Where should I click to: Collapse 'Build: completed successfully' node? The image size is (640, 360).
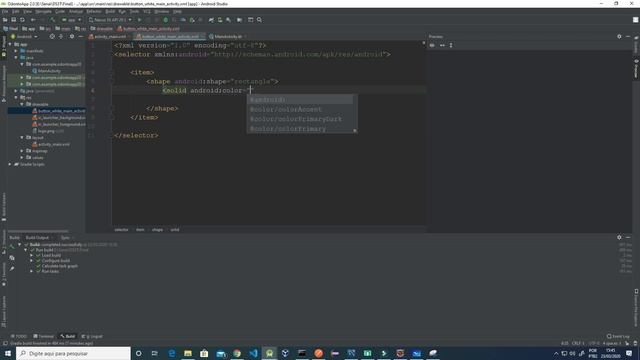tap(20, 244)
